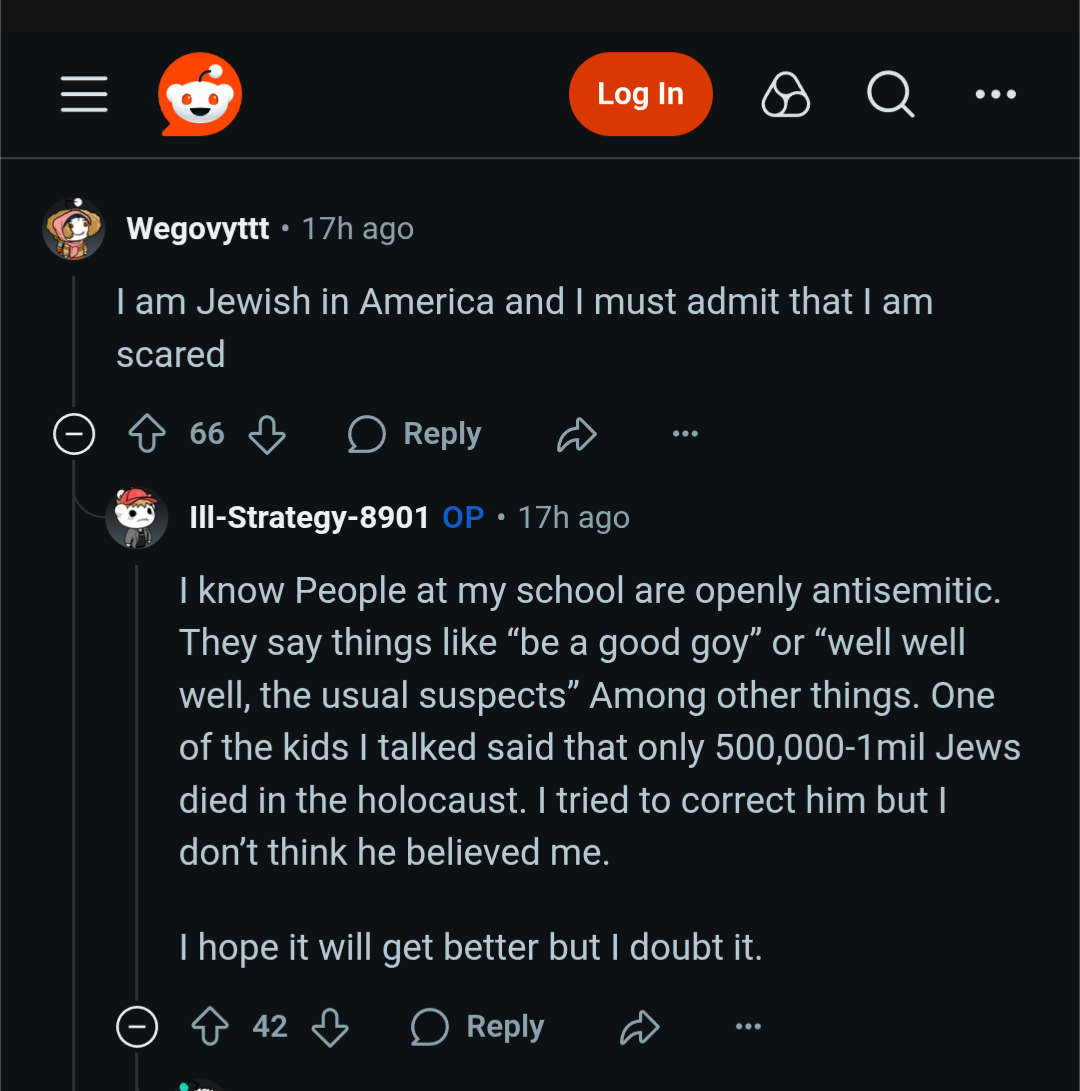
Task: Upvote the comment with 66 points
Action: coord(147,434)
